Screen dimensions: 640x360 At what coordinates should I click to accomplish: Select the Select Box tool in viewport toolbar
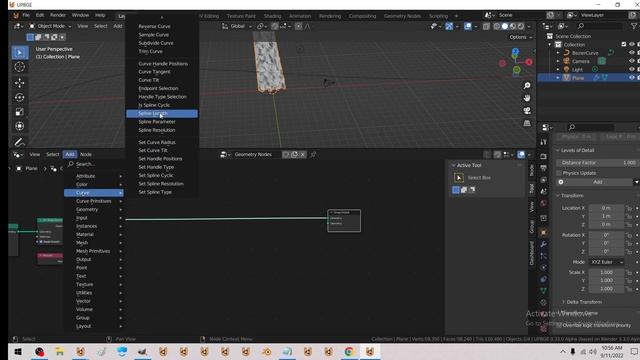tap(20, 53)
